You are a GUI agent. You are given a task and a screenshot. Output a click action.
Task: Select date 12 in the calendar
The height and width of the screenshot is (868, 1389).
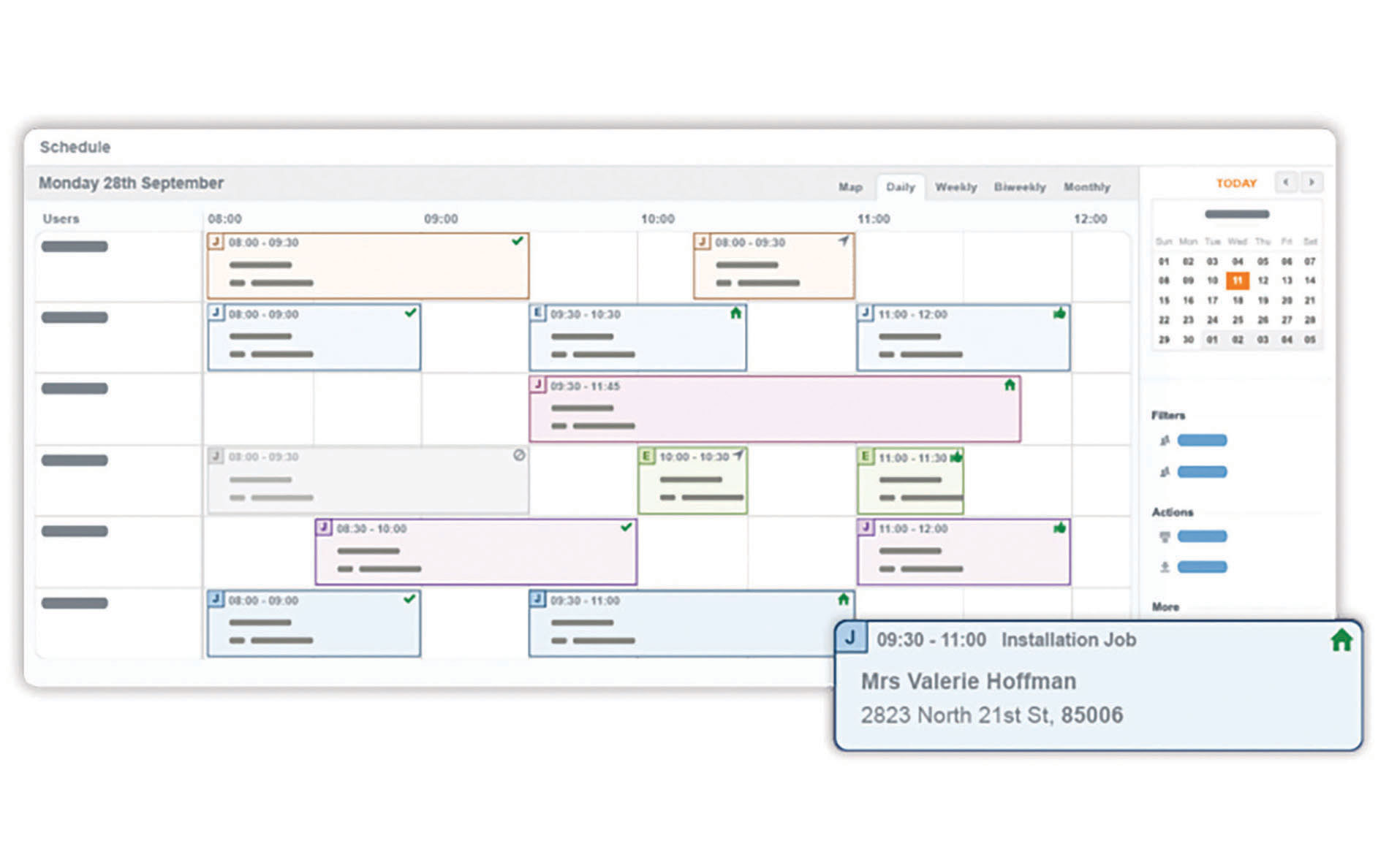point(1263,281)
